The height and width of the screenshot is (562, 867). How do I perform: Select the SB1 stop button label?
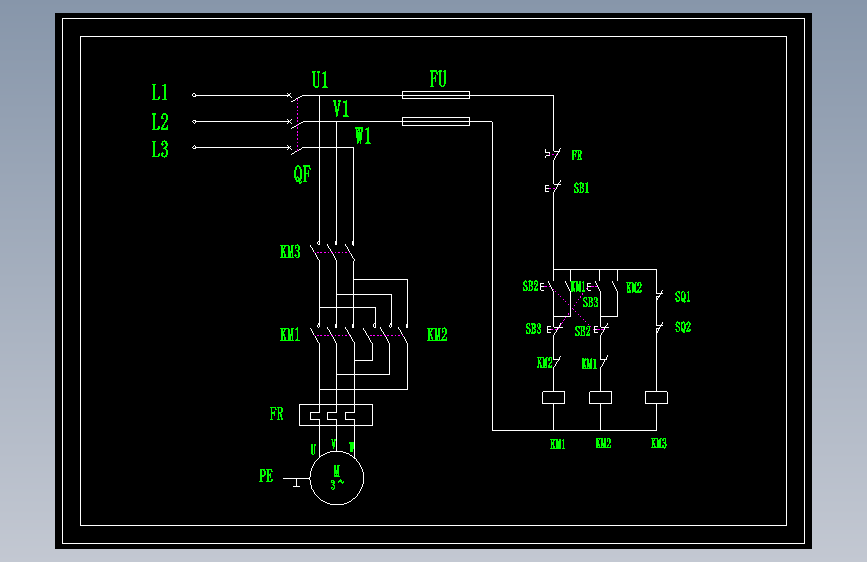(x=581, y=188)
